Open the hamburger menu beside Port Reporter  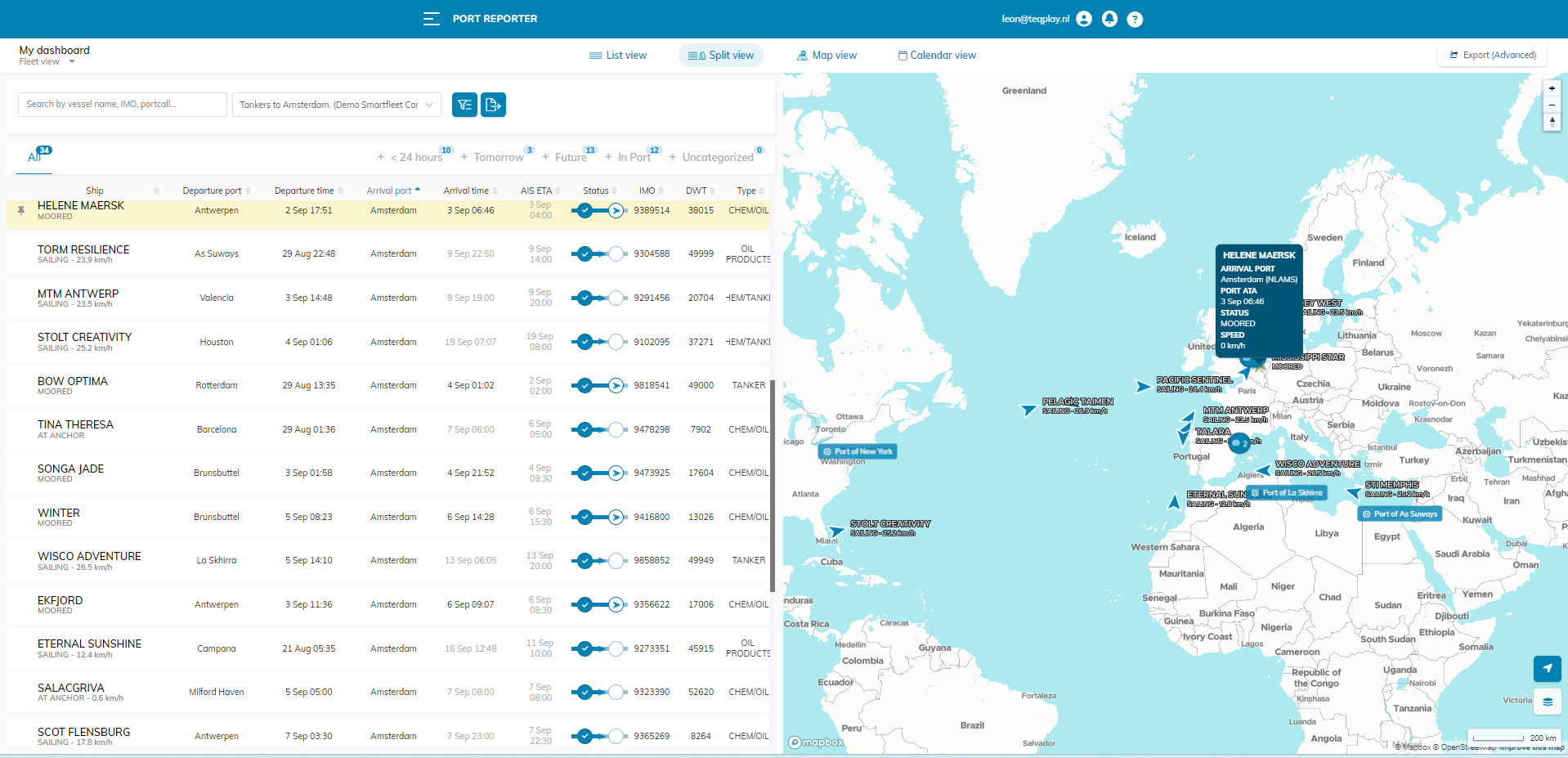[431, 19]
